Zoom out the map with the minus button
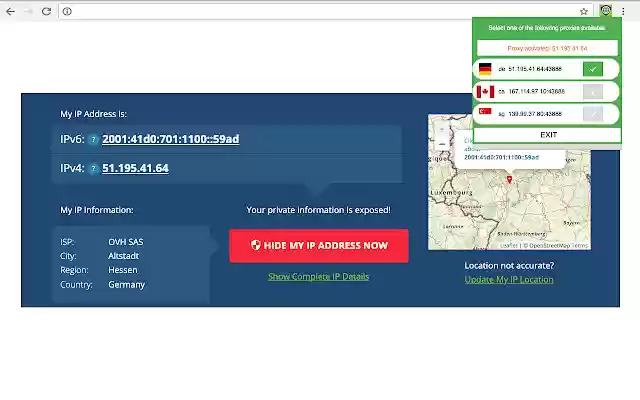The height and width of the screenshot is (400, 640). pyautogui.click(x=442, y=144)
